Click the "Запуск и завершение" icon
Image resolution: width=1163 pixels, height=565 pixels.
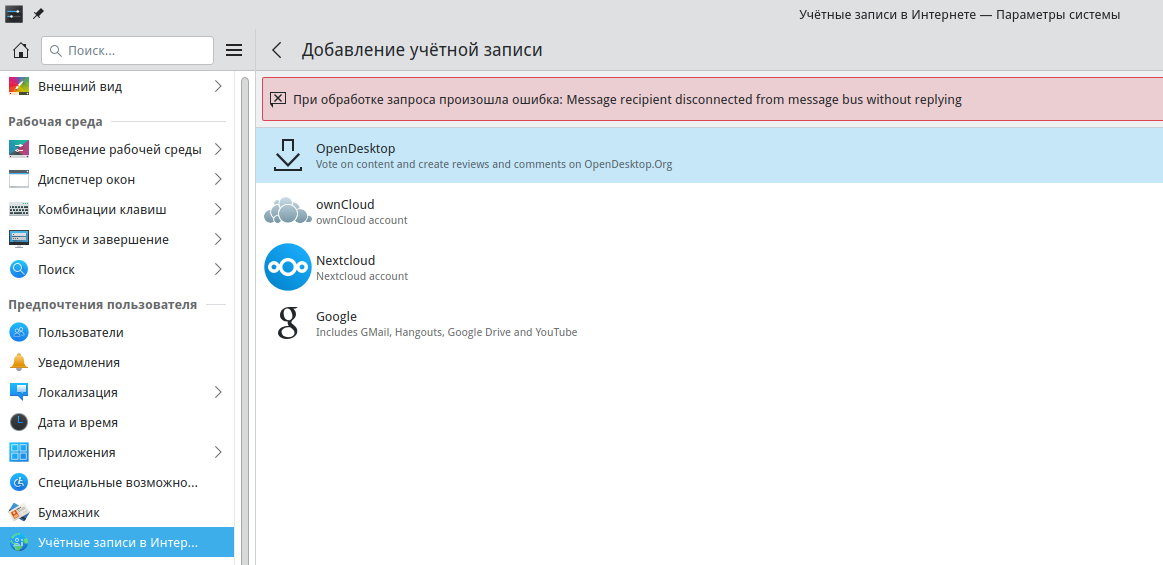19,239
